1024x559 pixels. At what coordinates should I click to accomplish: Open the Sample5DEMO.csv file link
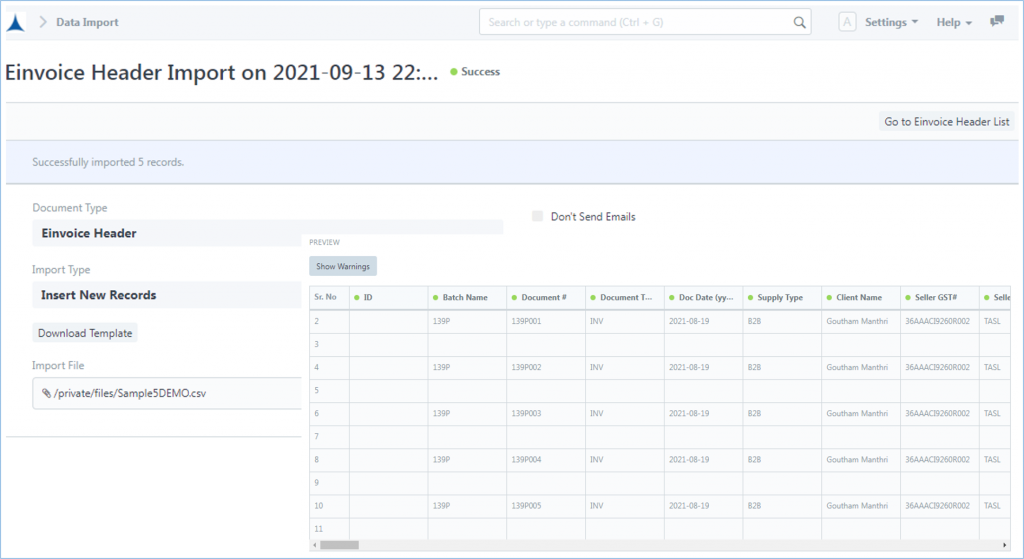[x=130, y=393]
